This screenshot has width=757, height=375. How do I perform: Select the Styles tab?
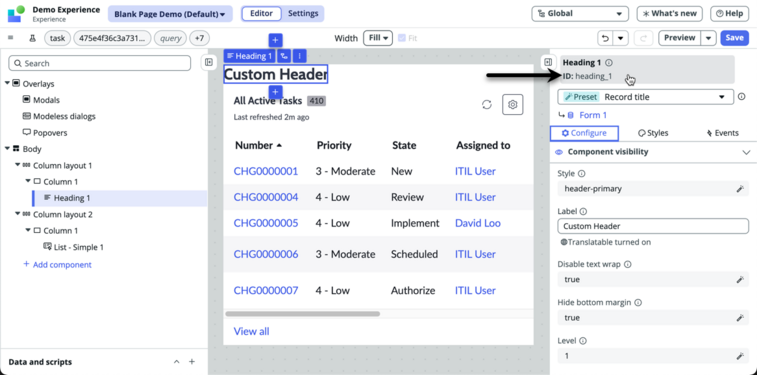coord(653,133)
